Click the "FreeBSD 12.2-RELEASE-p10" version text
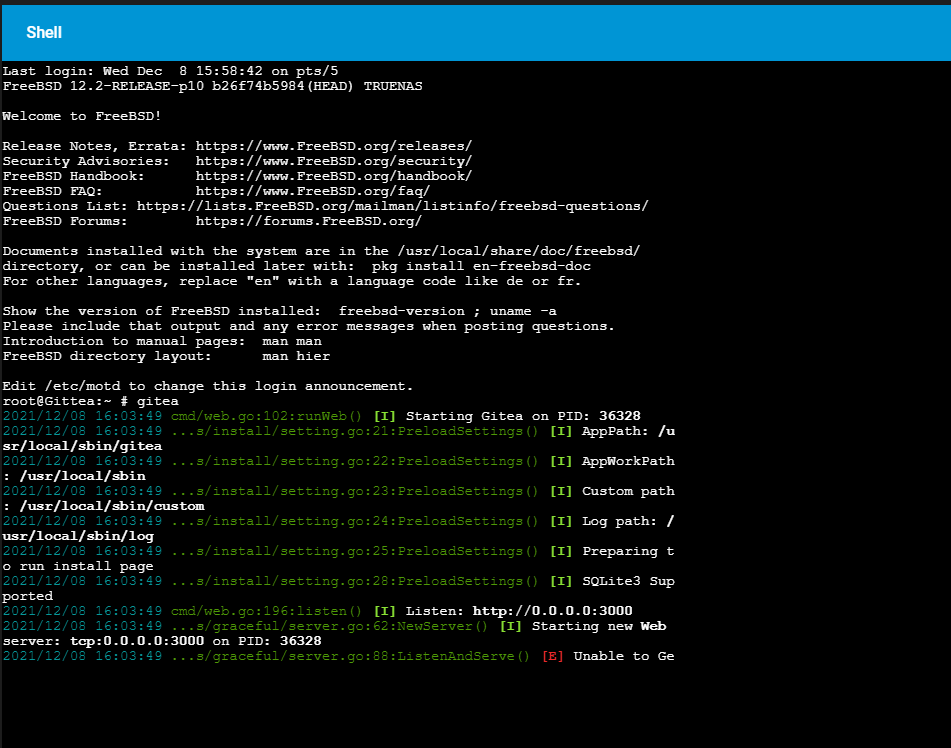The height and width of the screenshot is (748, 951). (103, 86)
